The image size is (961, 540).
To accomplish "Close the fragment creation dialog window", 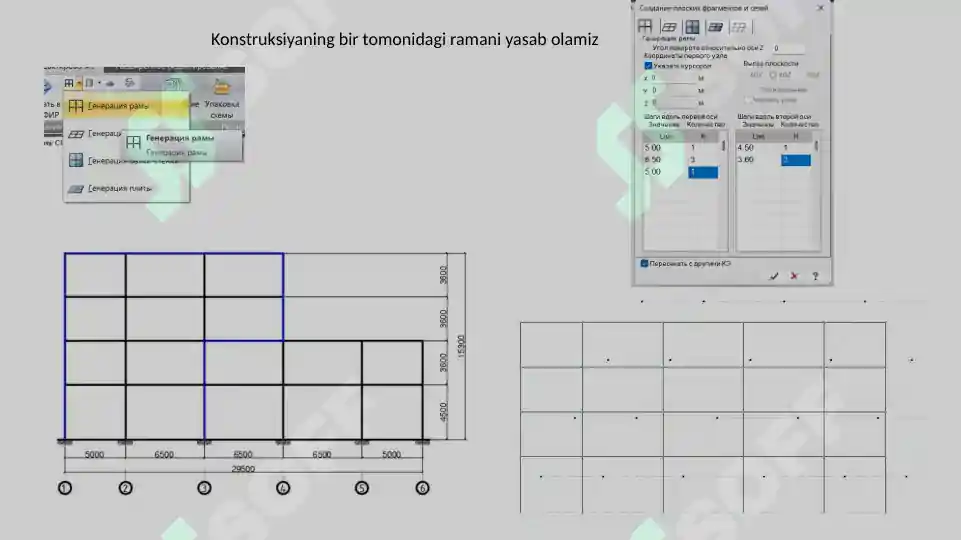I will coord(821,8).
